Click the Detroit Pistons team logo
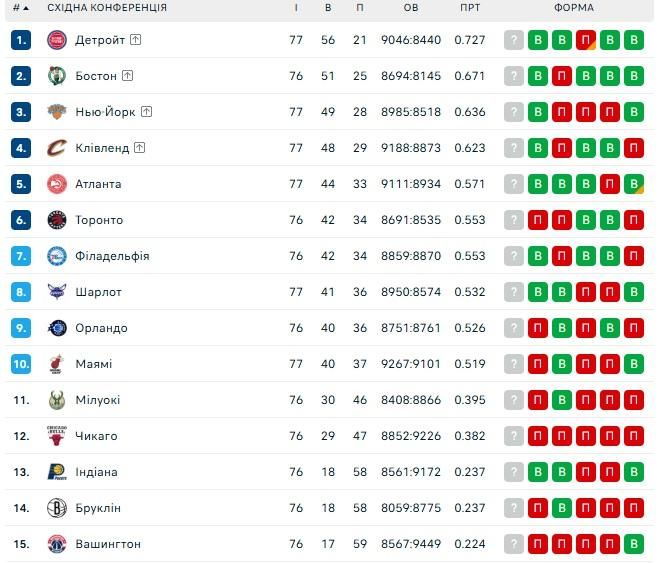Viewport: 663px width, 563px height. [x=56, y=40]
